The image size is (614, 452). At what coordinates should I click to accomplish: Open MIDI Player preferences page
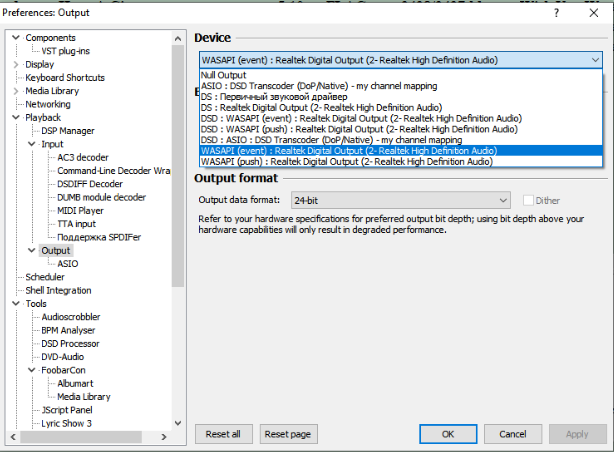point(80,210)
